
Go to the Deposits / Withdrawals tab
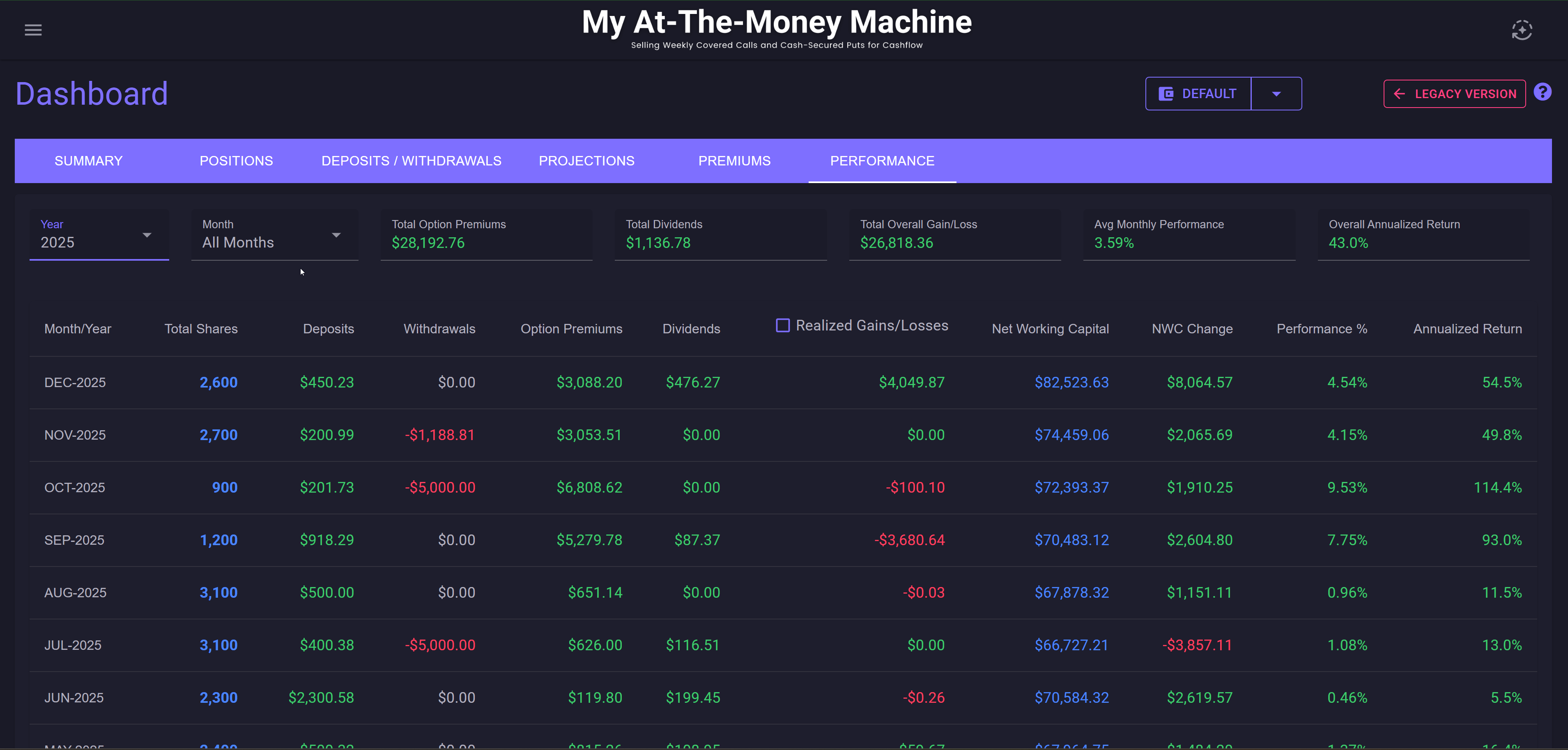[x=411, y=161]
